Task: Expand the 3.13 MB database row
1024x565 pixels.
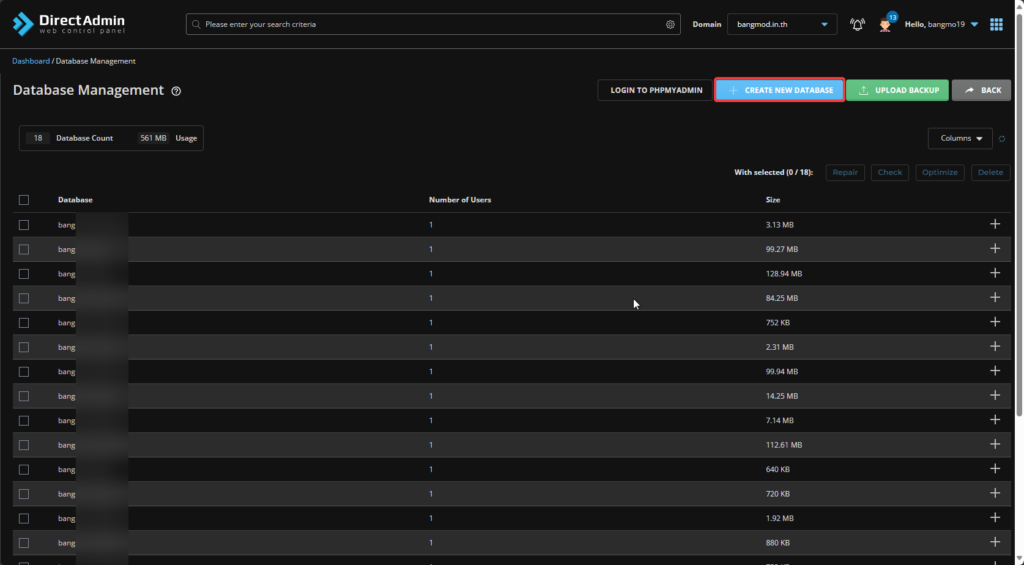Action: pos(995,225)
